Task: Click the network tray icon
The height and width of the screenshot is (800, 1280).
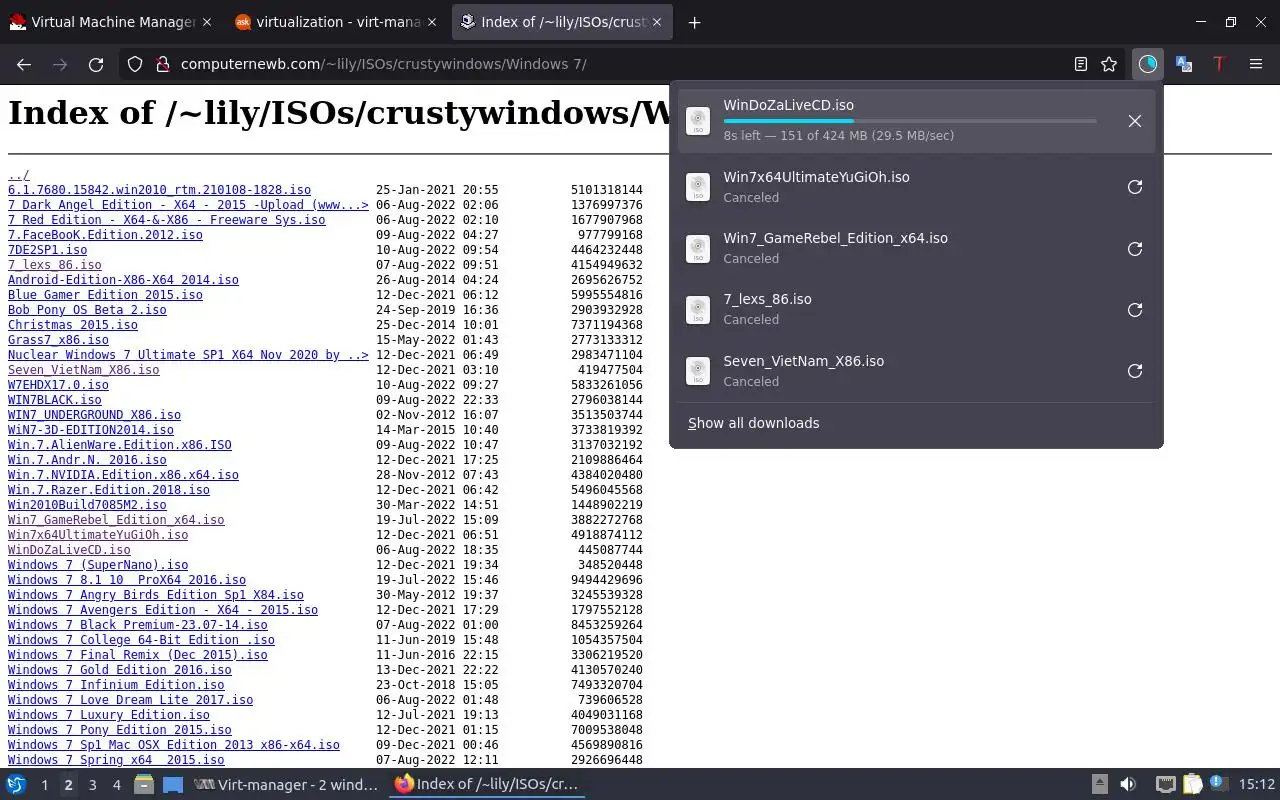Action: point(1166,785)
